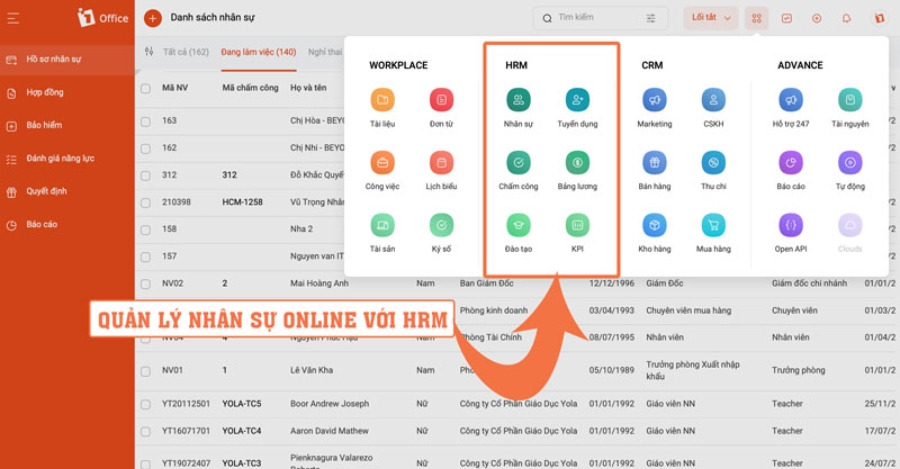
Task: Select the row checkbox for NV02
Action: coord(146,283)
